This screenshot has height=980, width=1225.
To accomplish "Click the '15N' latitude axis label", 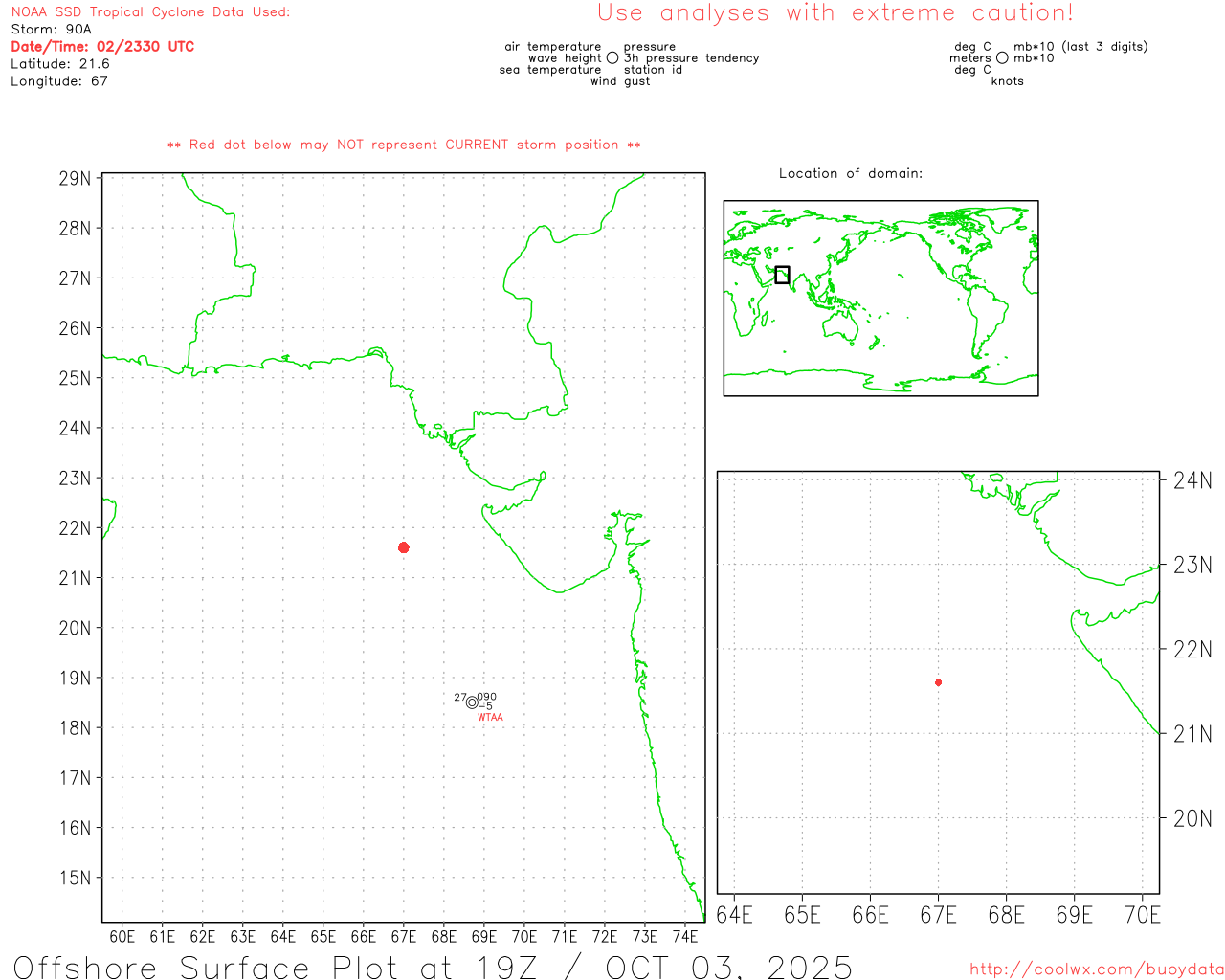I will [x=76, y=878].
